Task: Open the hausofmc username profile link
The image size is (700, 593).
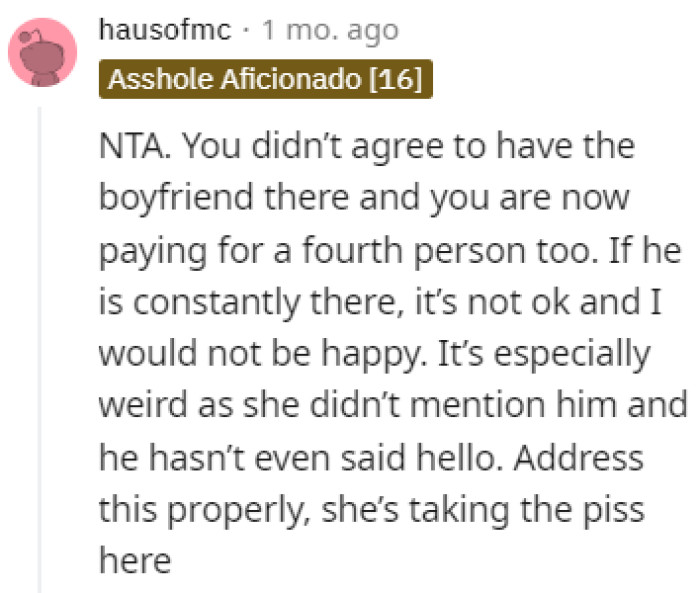Action: point(164,30)
